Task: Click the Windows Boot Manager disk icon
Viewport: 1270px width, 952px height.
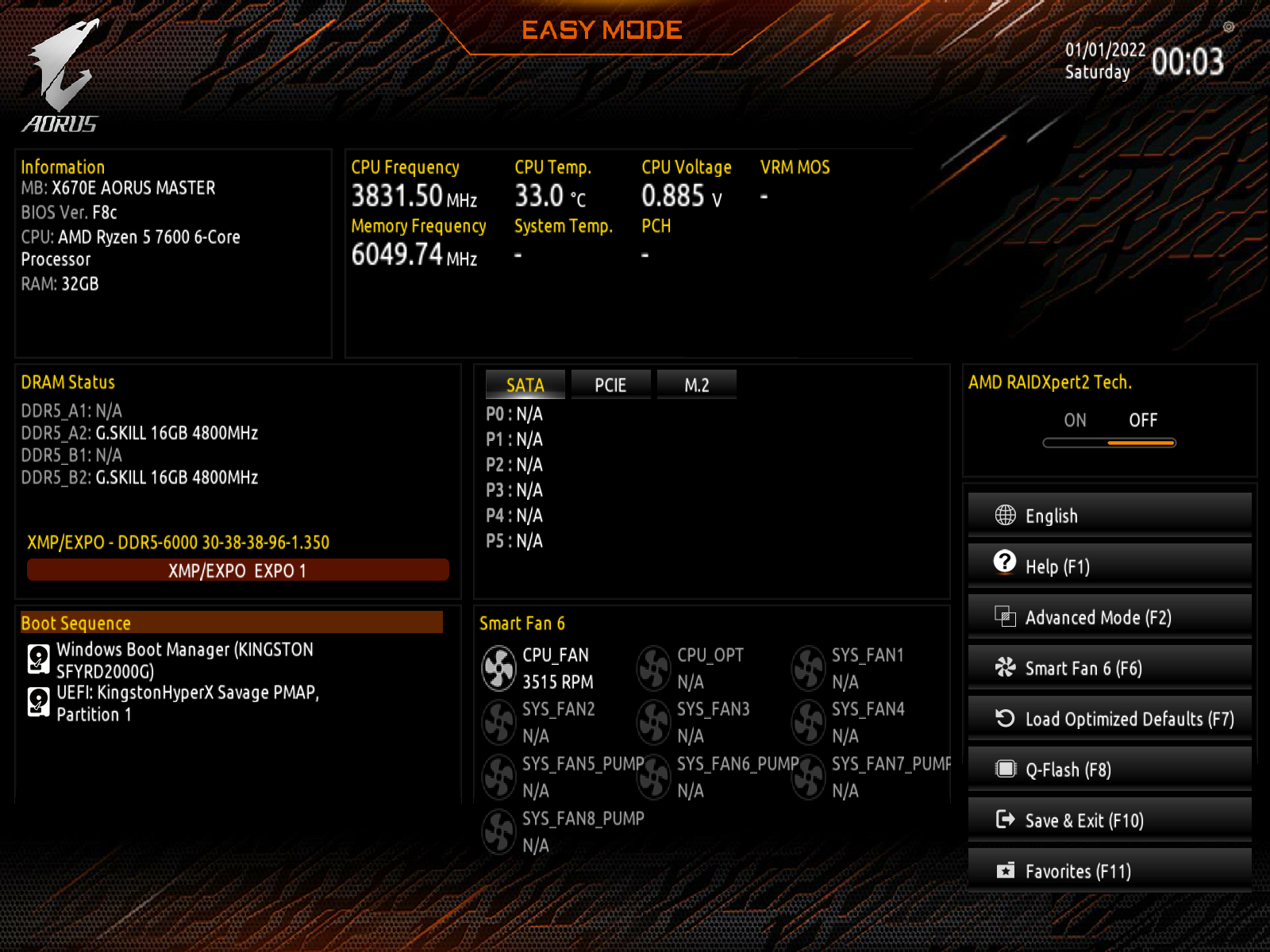Action: (x=38, y=658)
